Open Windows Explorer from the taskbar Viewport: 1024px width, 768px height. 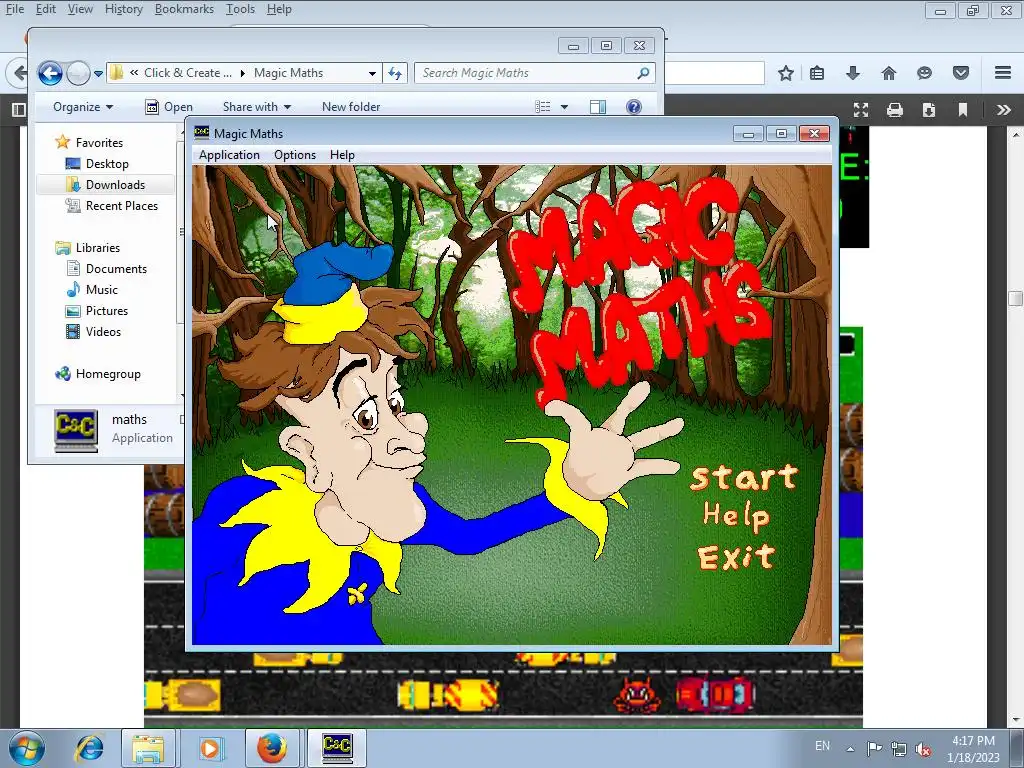pos(148,748)
